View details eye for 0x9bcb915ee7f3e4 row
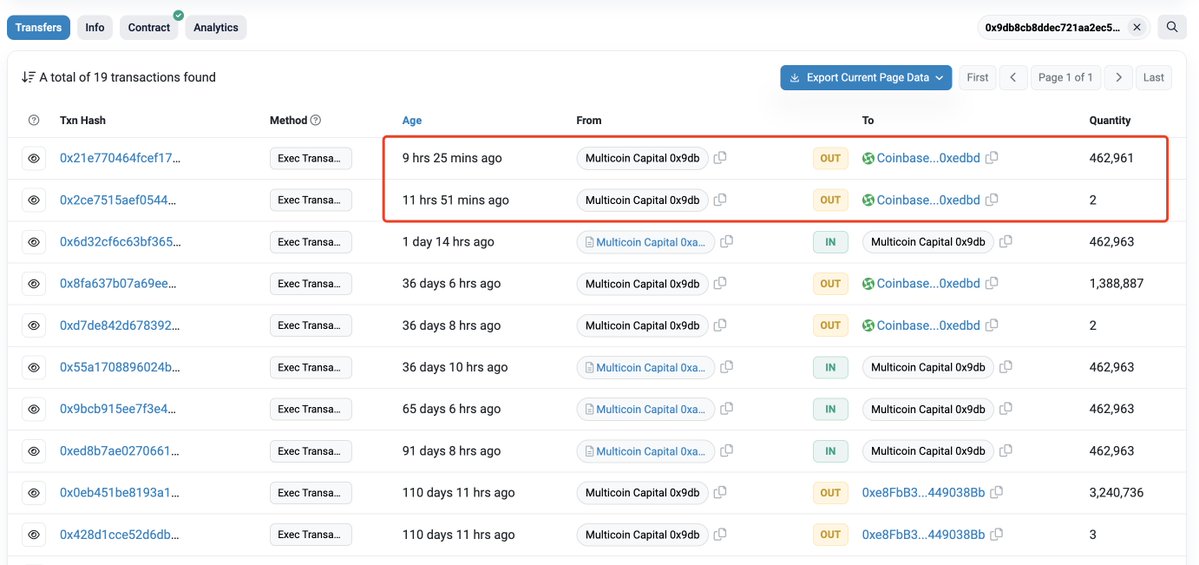The image size is (1199, 565). click(34, 409)
